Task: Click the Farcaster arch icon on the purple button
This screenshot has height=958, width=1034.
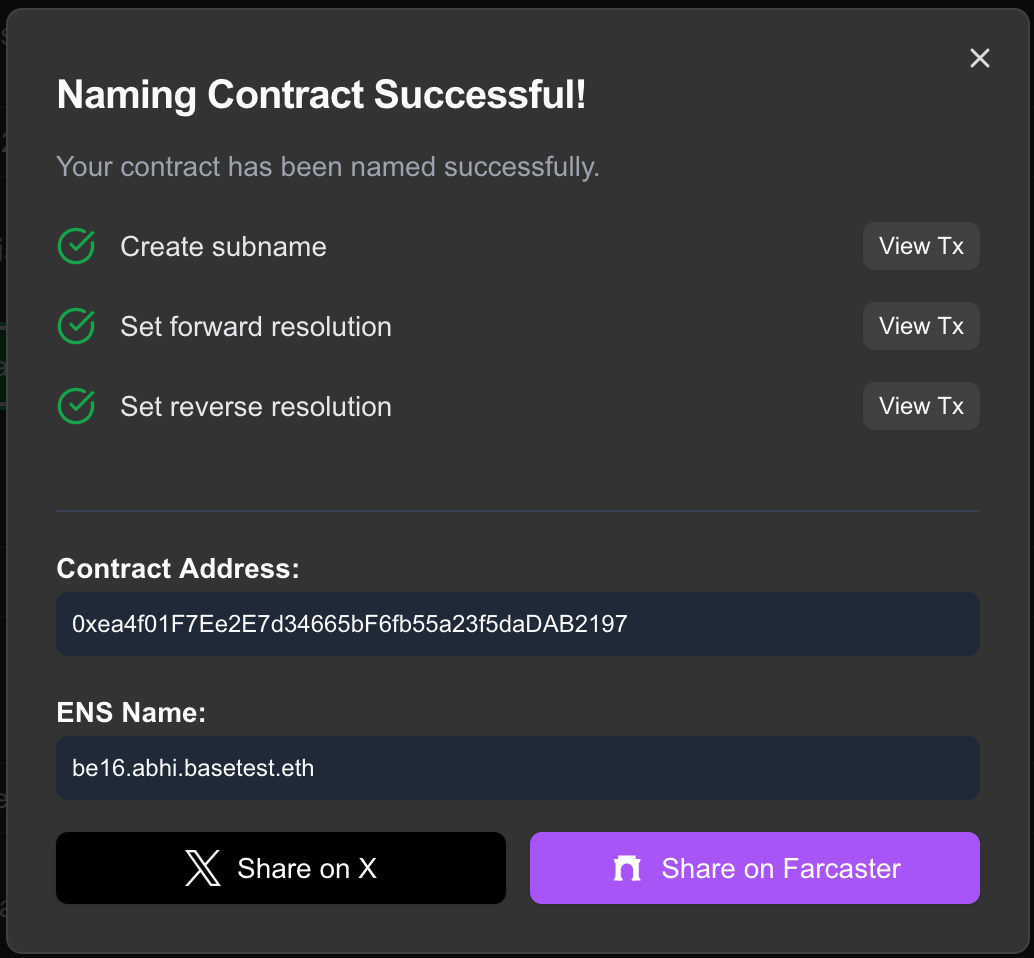Action: 627,868
